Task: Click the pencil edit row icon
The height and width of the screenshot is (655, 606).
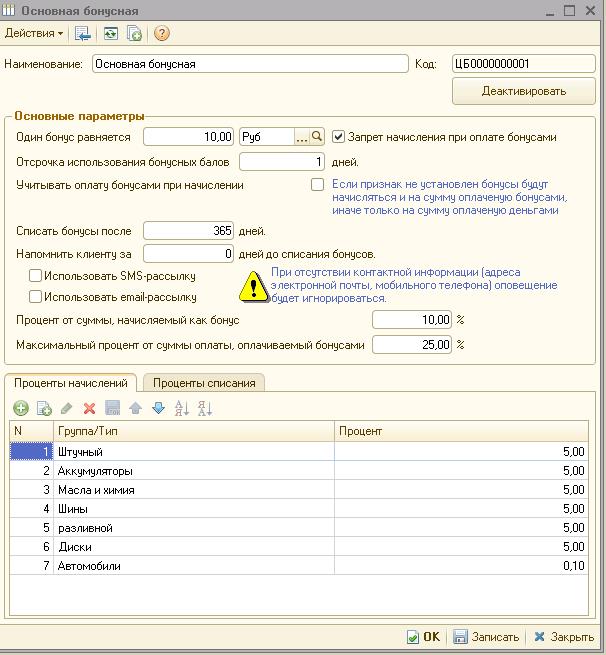Action: click(66, 408)
